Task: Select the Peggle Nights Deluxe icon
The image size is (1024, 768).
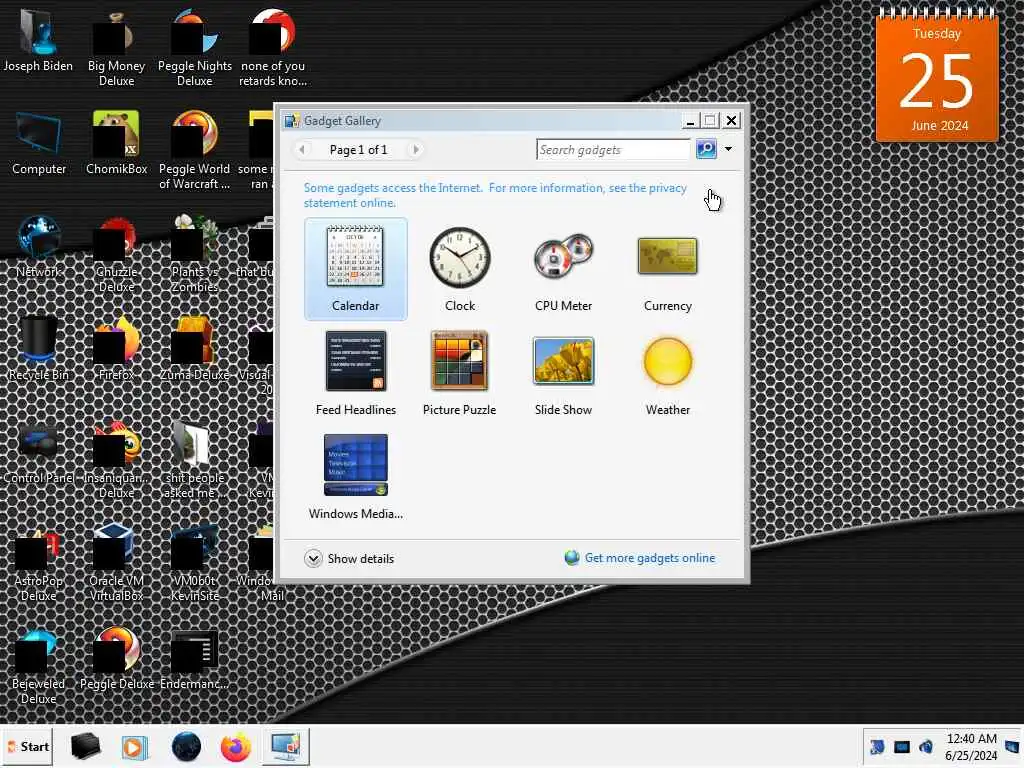Action: click(x=195, y=49)
